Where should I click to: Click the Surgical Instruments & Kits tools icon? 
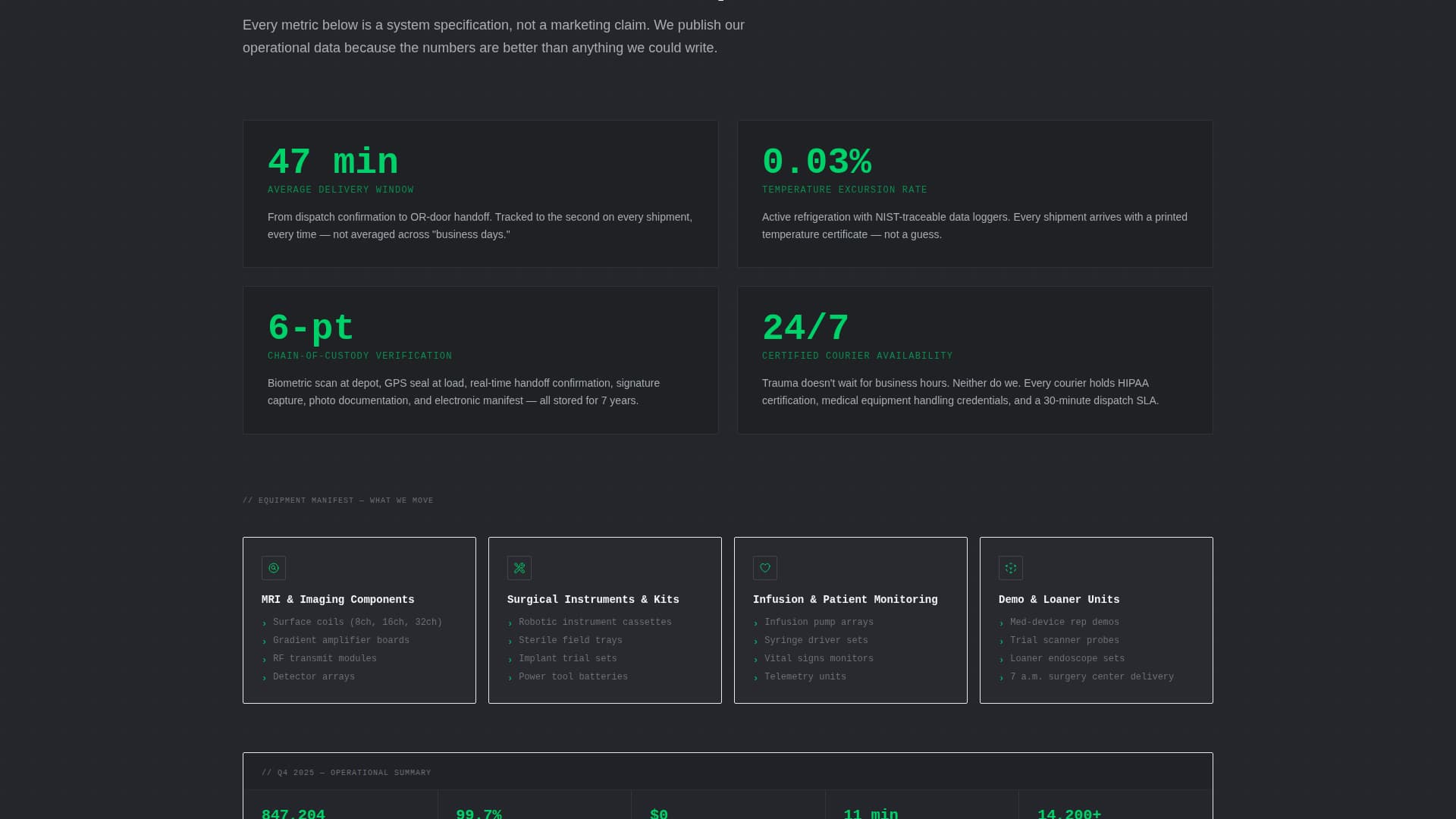pyautogui.click(x=519, y=568)
